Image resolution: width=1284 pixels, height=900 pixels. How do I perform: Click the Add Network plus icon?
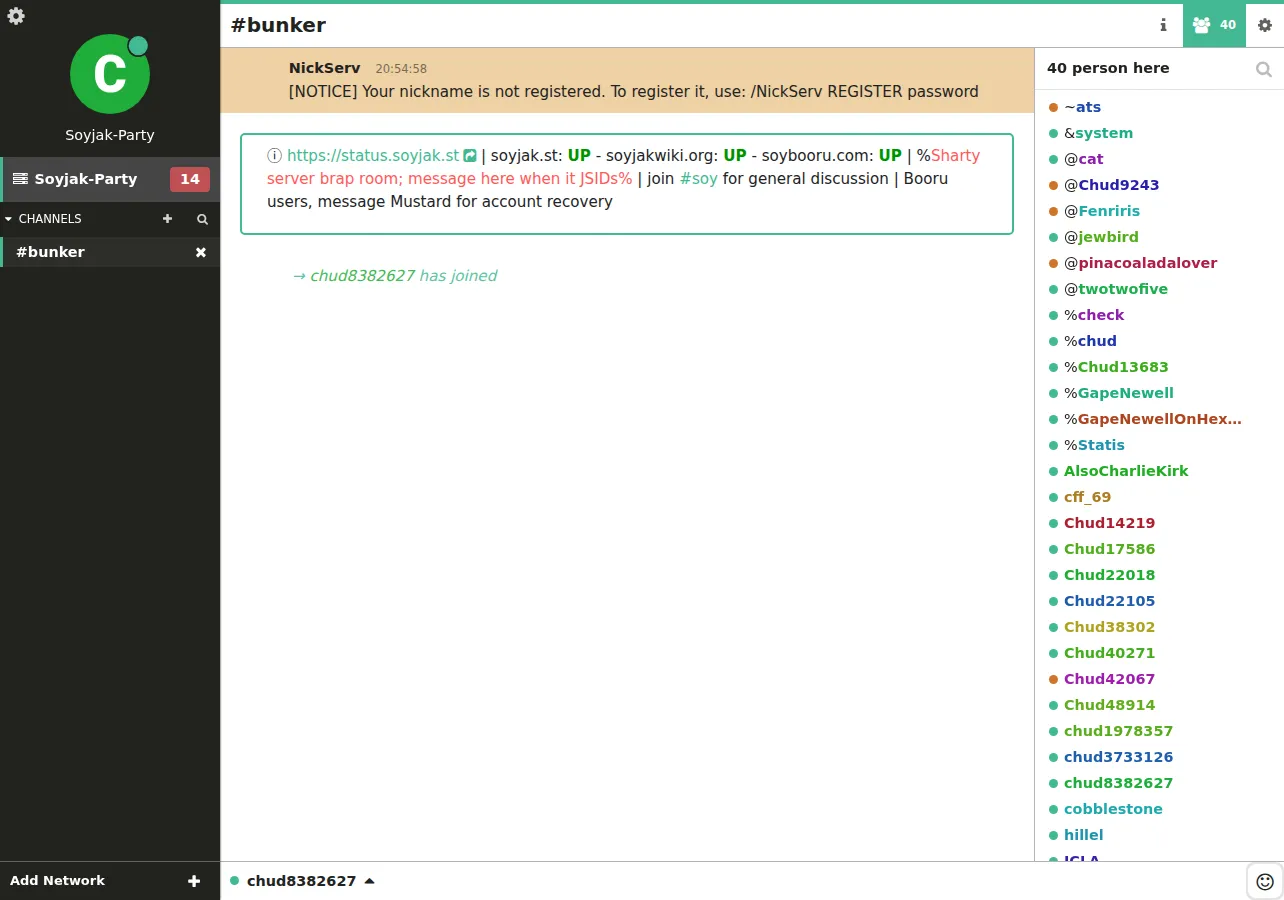click(194, 881)
